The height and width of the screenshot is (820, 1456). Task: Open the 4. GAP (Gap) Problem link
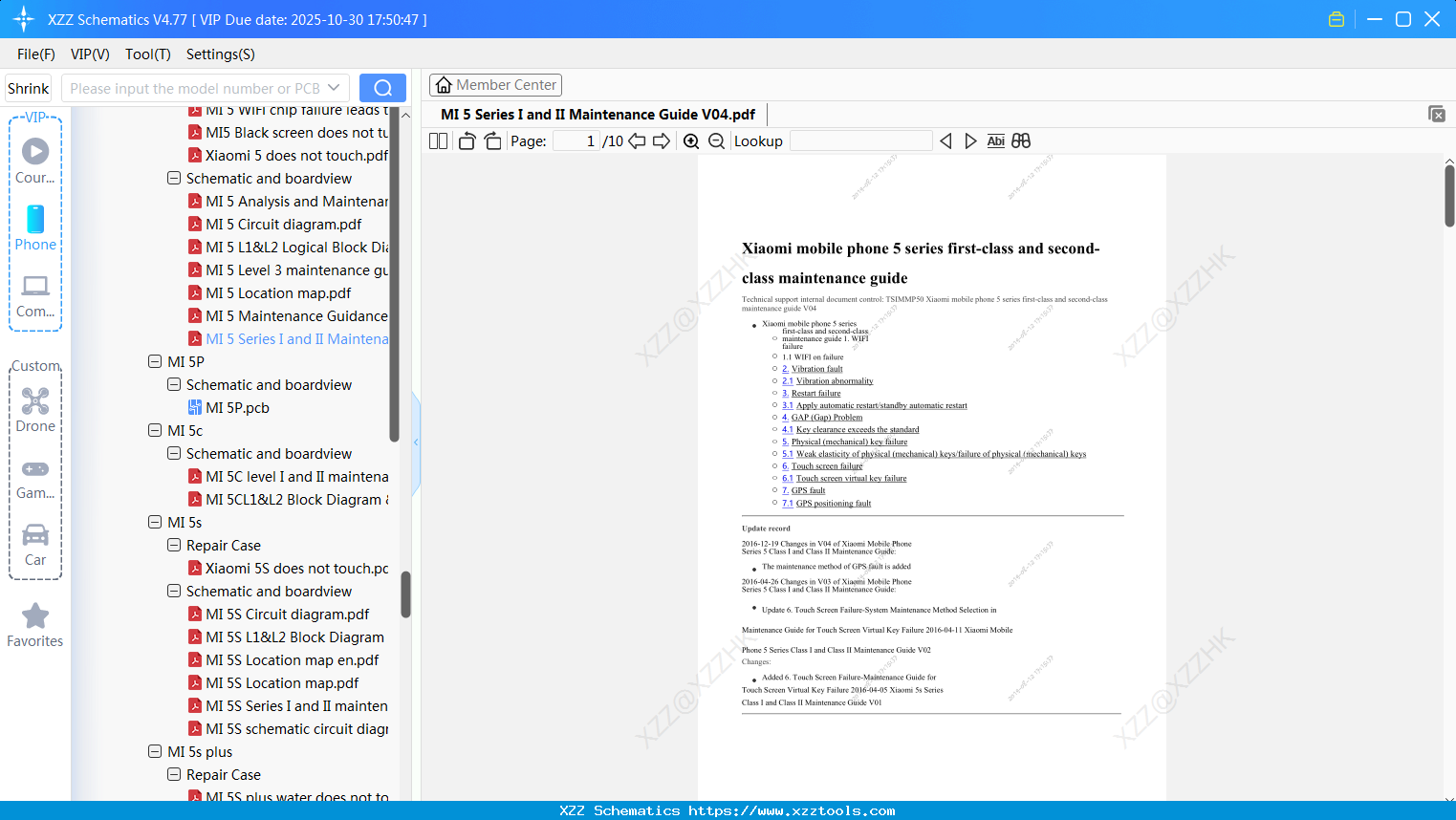point(822,418)
